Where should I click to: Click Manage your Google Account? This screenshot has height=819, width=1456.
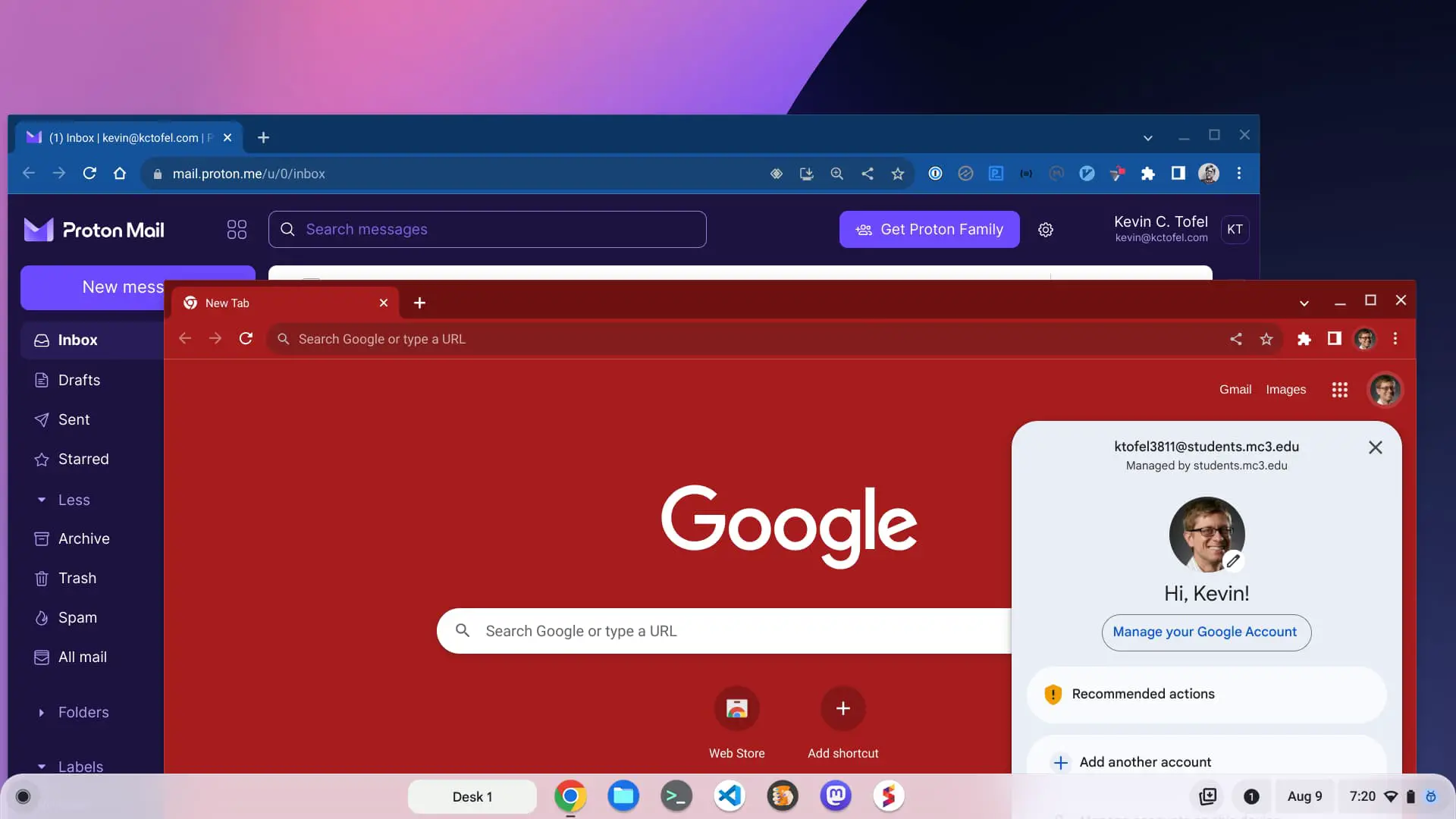pos(1206,632)
